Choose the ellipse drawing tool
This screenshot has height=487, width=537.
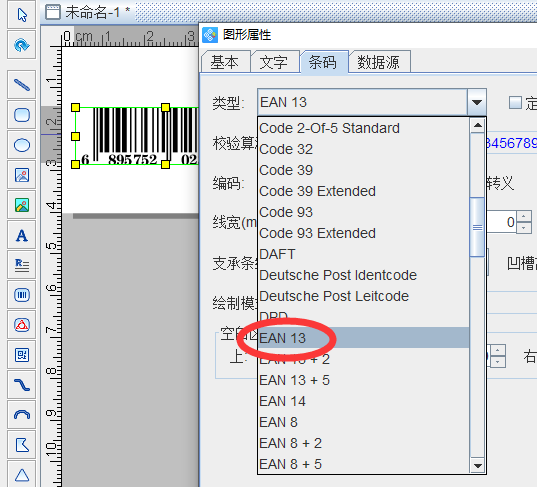[22, 145]
